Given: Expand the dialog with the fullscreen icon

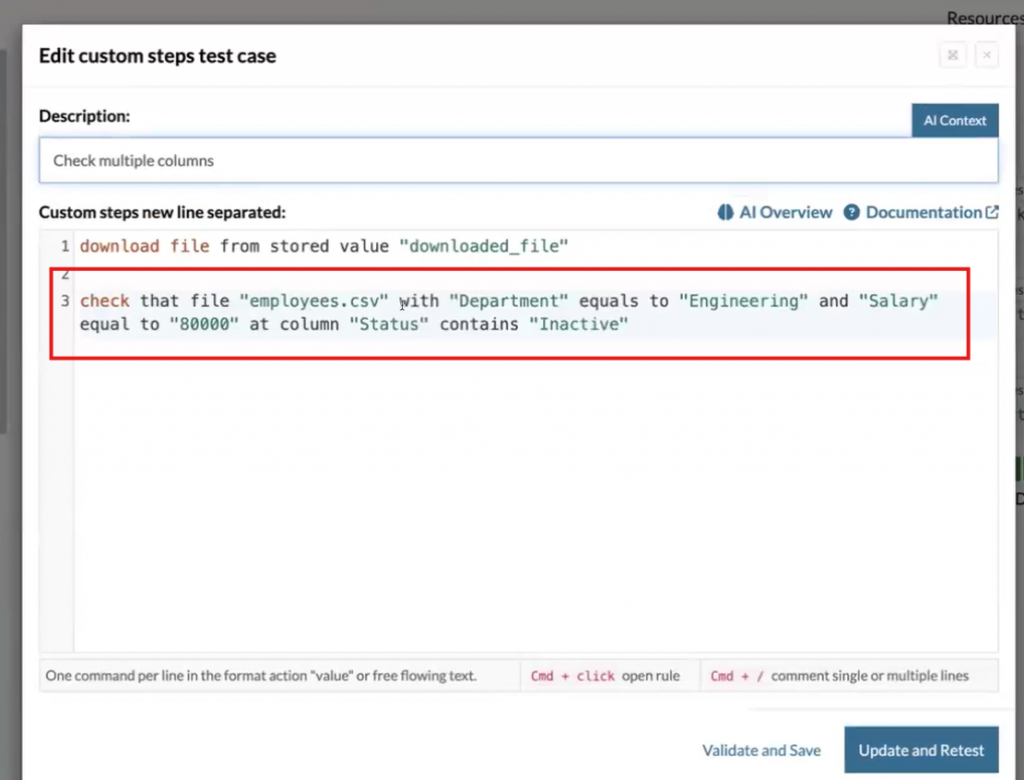Looking at the screenshot, I should [x=952, y=55].
